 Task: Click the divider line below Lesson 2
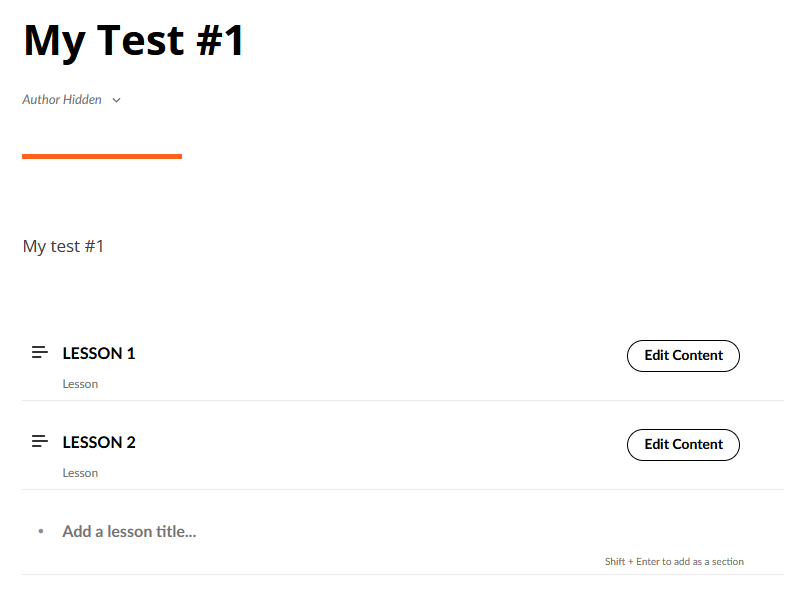pos(402,489)
